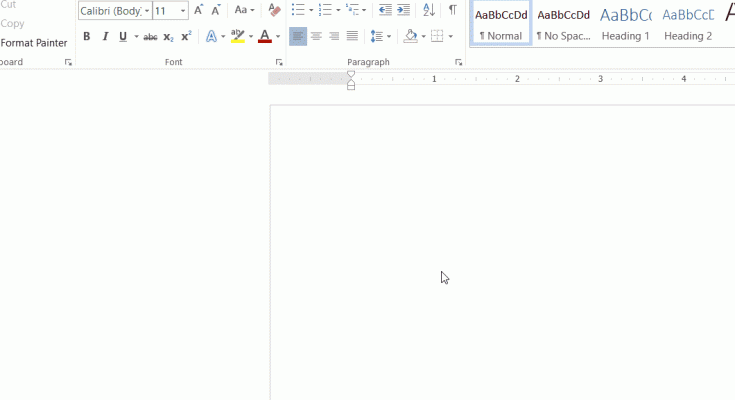The height and width of the screenshot is (400, 735).
Task: Toggle Bold formatting
Action: tap(87, 37)
